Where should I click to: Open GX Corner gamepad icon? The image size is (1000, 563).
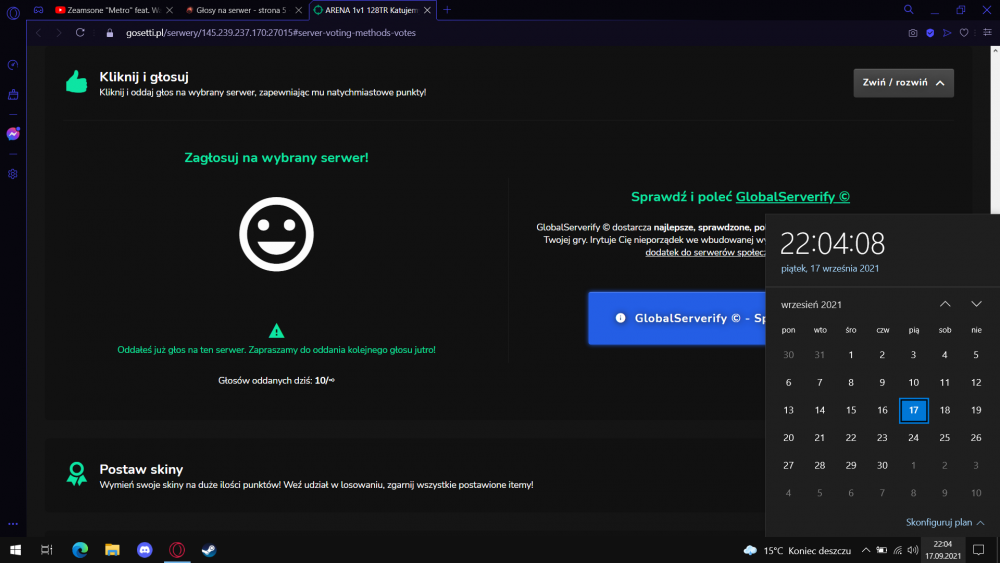coord(39,10)
